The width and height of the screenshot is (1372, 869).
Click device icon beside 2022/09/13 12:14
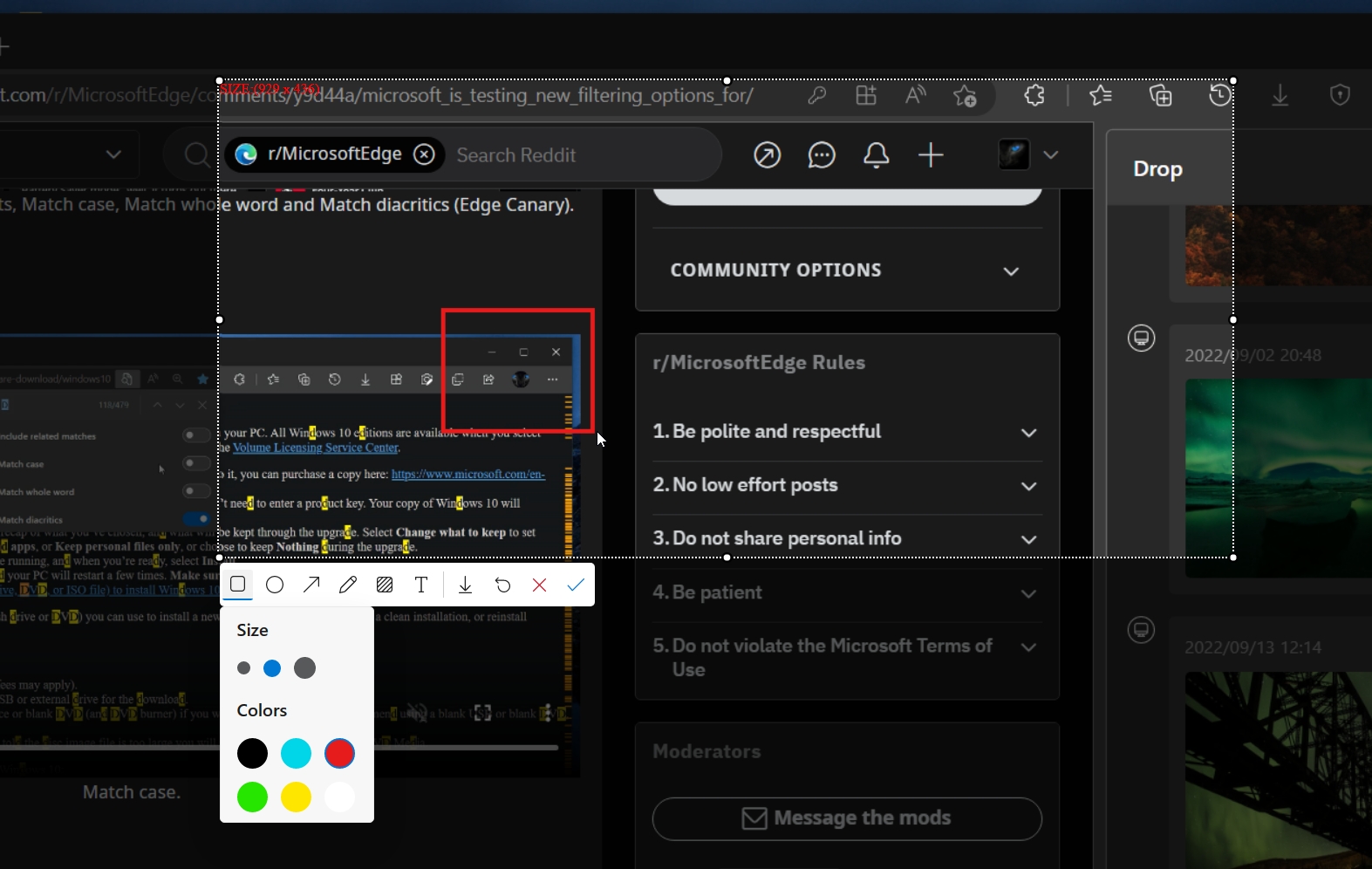click(x=1141, y=630)
